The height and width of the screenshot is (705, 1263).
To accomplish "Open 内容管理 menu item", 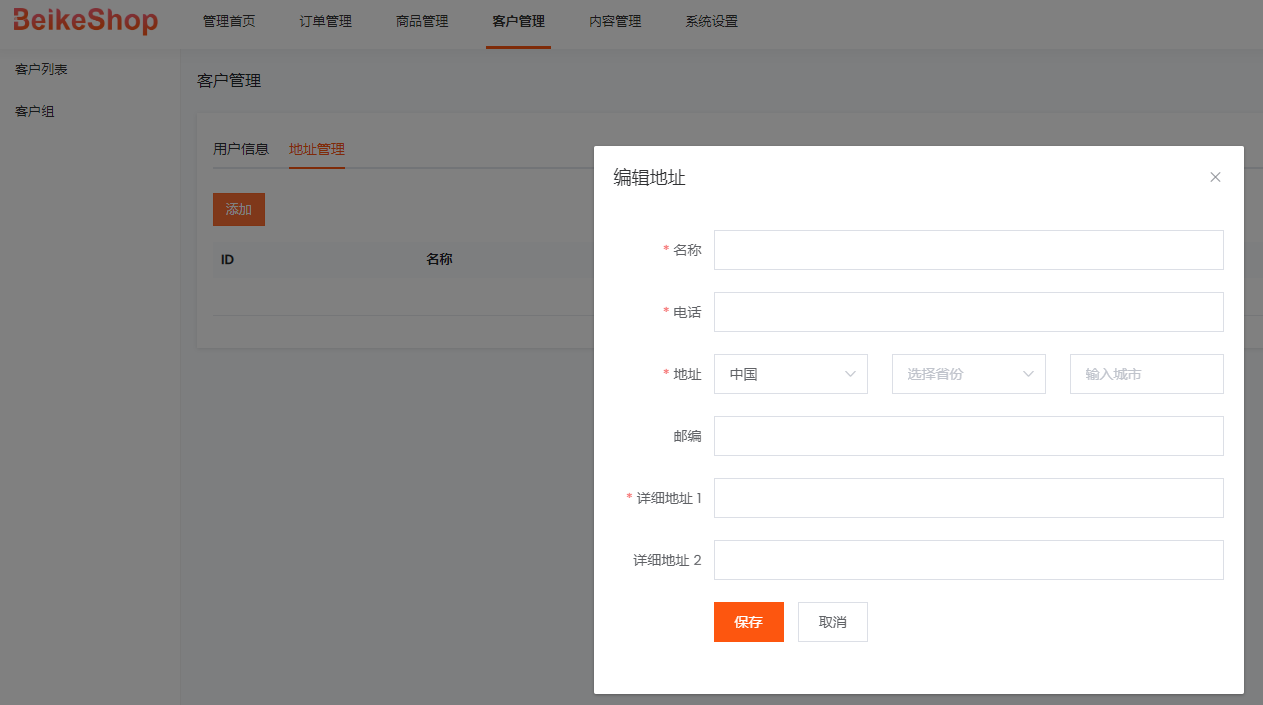I will (x=615, y=21).
